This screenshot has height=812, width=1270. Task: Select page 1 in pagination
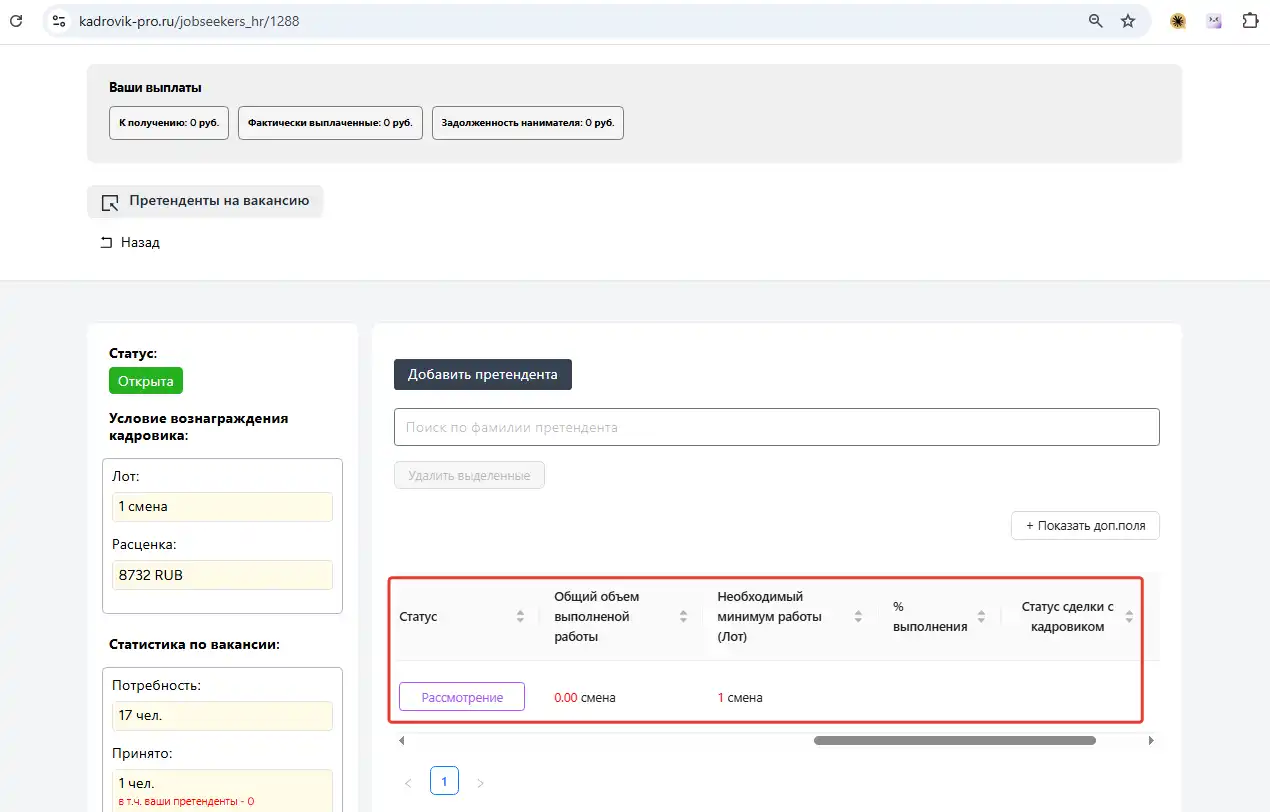[444, 780]
